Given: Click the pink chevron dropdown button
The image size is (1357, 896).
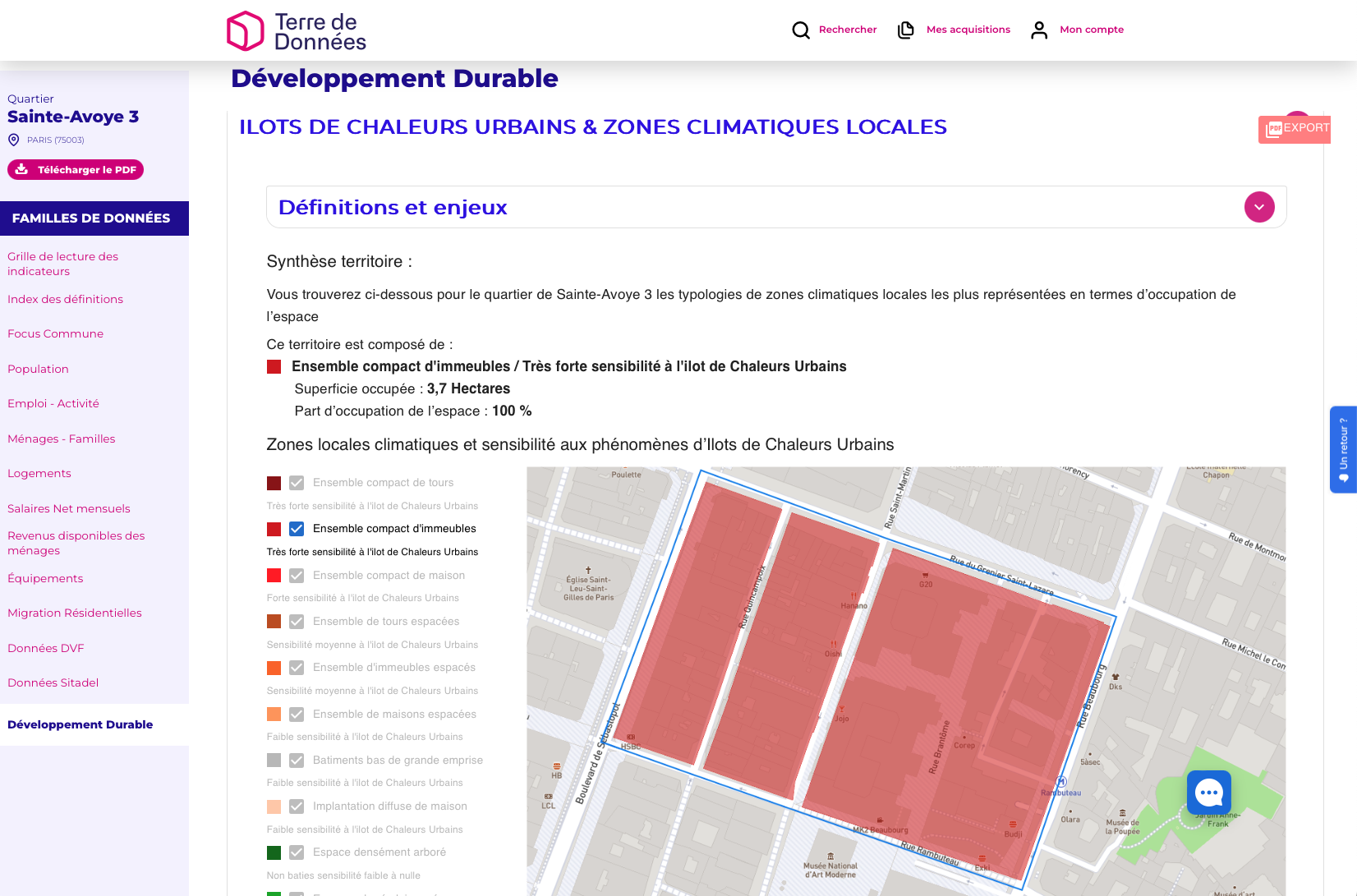Looking at the screenshot, I should 1258,207.
